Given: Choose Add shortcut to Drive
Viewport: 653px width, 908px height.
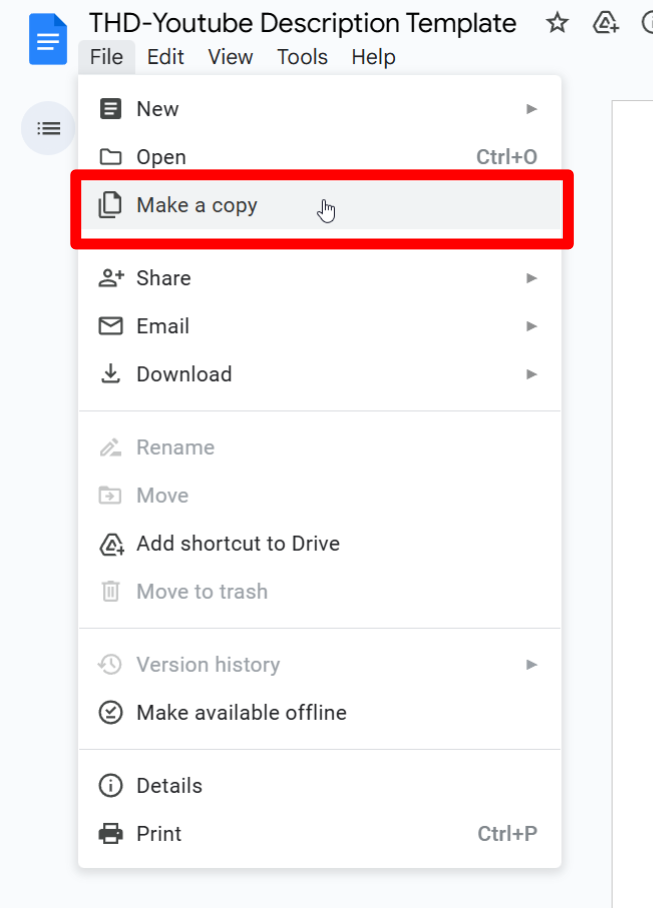Looking at the screenshot, I should [238, 543].
